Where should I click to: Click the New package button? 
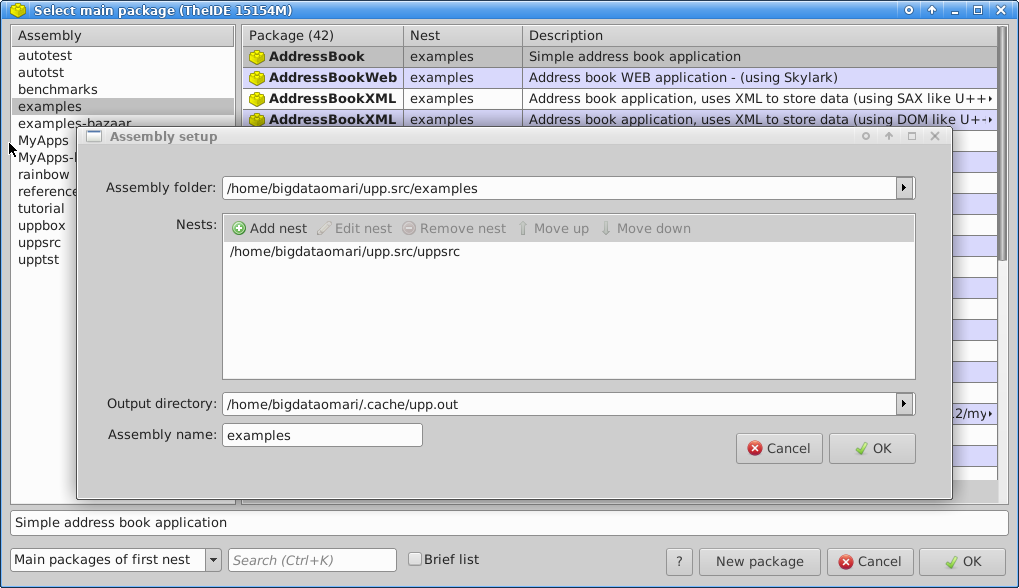[759, 562]
